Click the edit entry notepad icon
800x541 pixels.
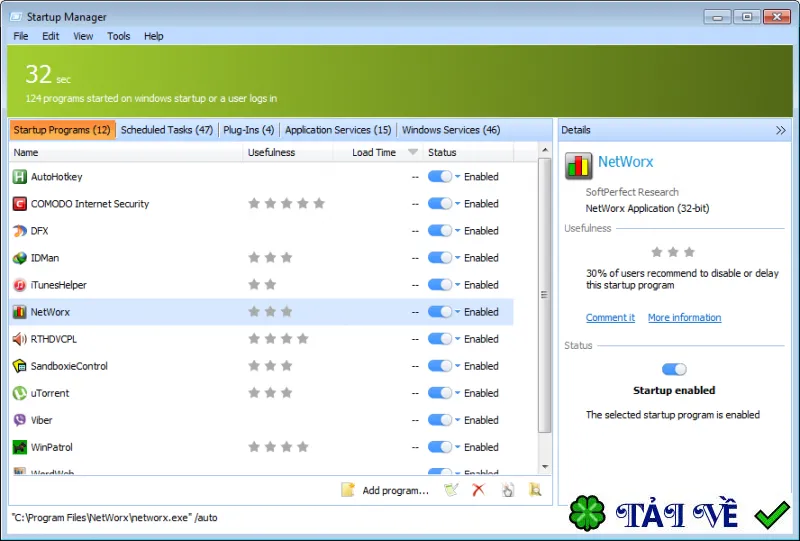point(451,490)
